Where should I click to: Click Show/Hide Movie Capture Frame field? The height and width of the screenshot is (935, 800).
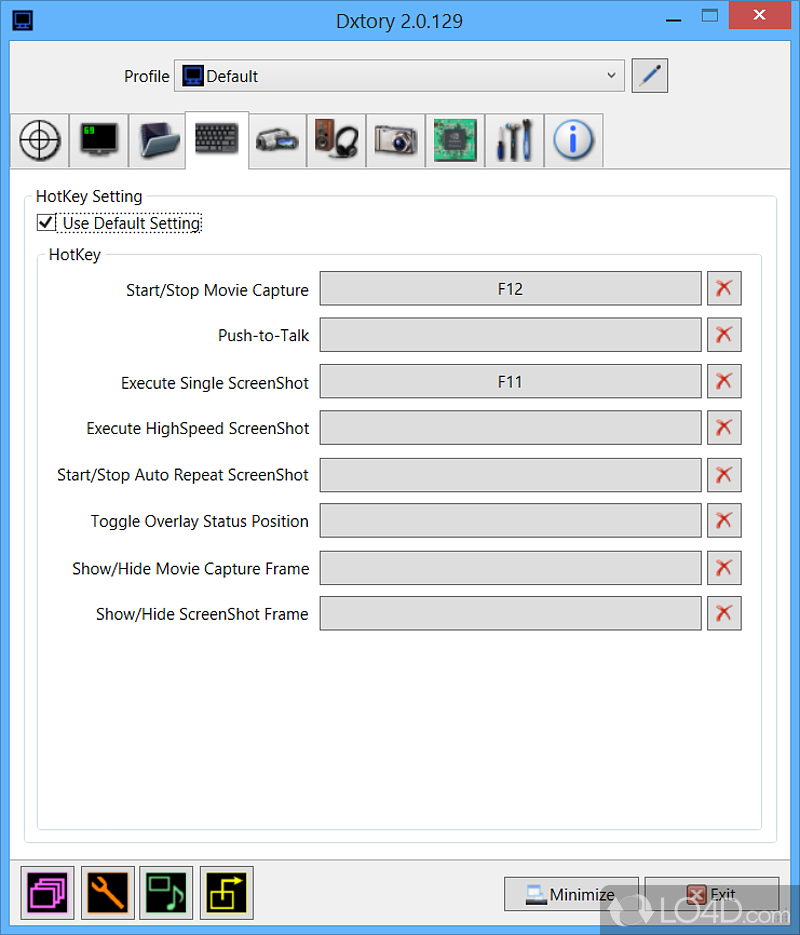510,568
